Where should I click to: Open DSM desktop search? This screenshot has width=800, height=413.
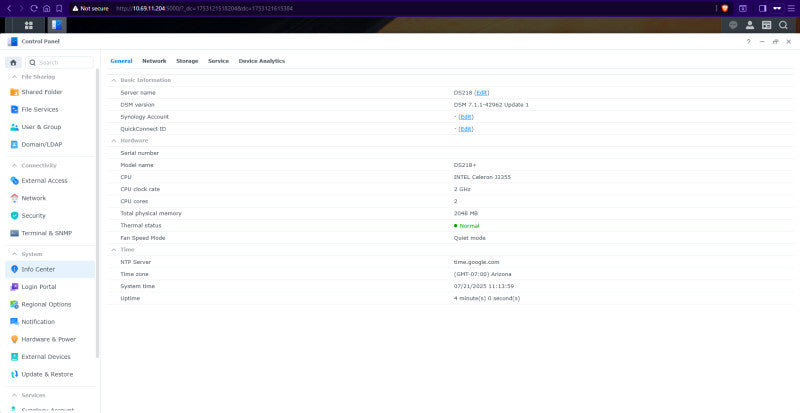point(783,25)
